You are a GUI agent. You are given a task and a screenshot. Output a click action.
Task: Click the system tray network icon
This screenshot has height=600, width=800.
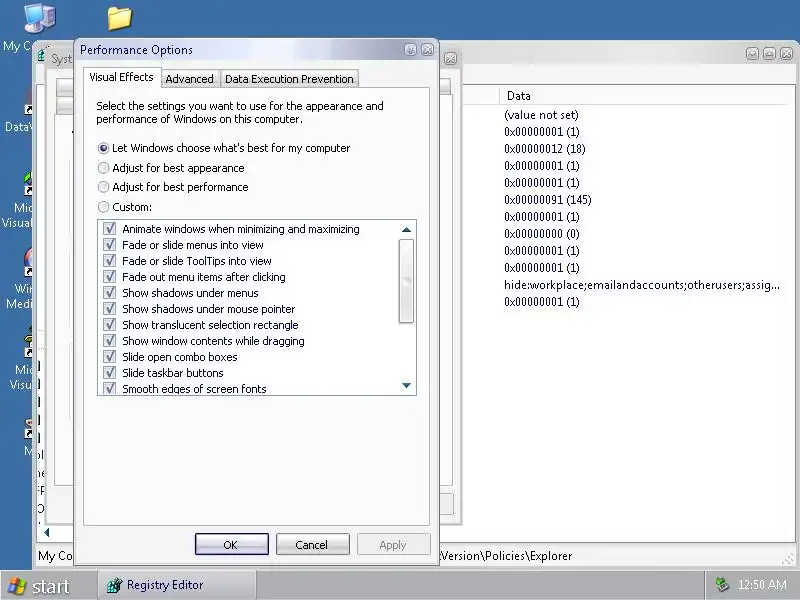coord(722,585)
